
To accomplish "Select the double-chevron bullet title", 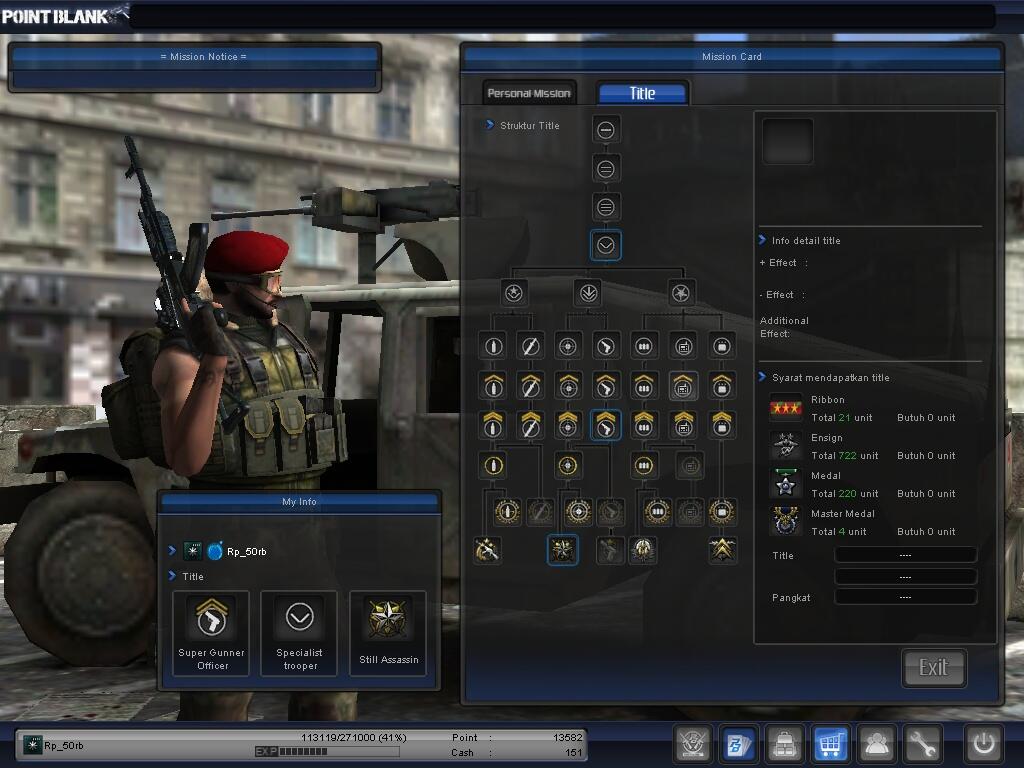I will pos(493,425).
